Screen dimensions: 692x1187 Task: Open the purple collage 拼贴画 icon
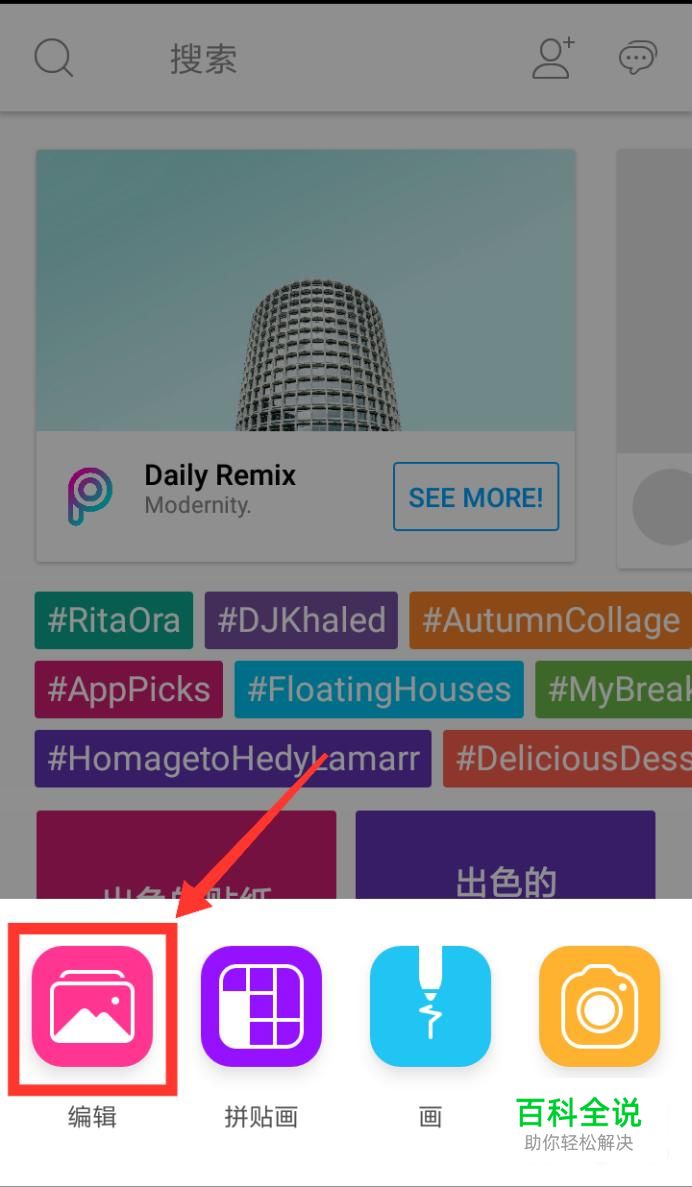(261, 1006)
